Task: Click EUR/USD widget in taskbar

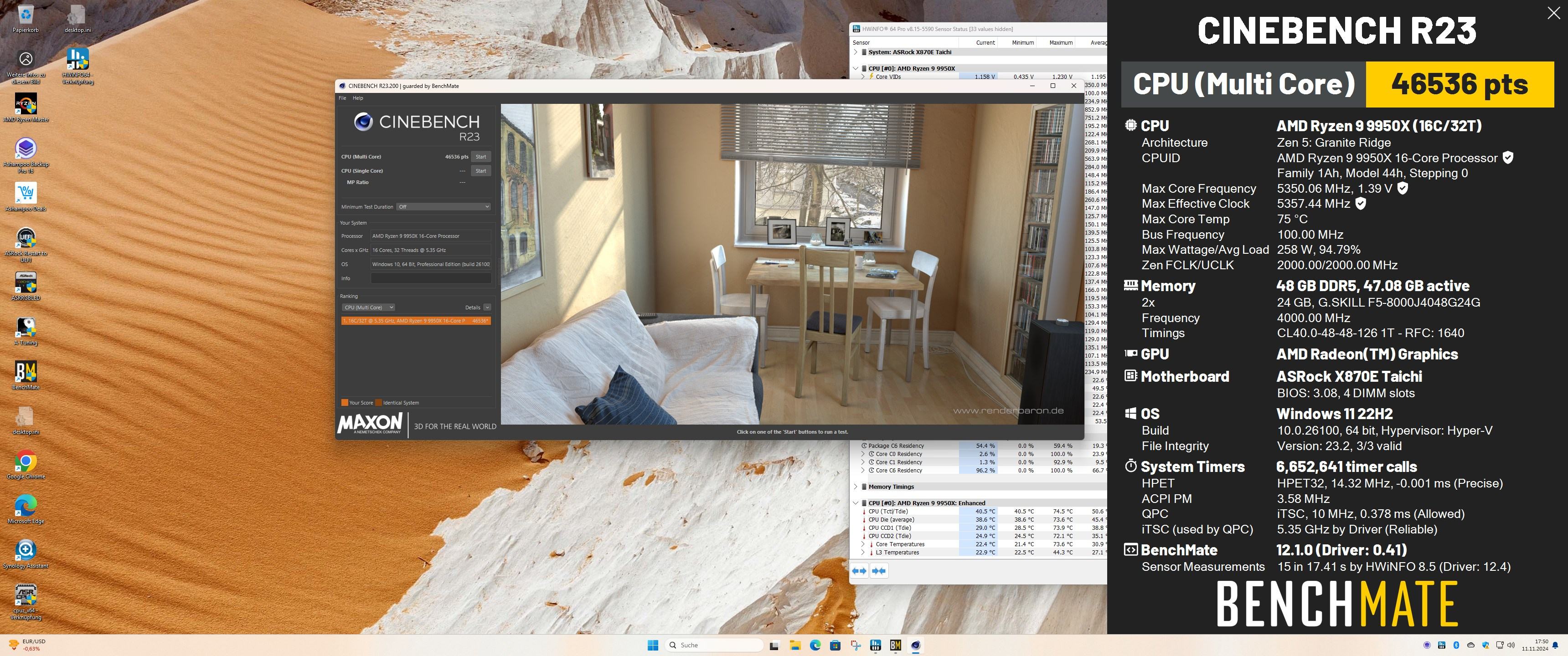Action: (x=28, y=645)
